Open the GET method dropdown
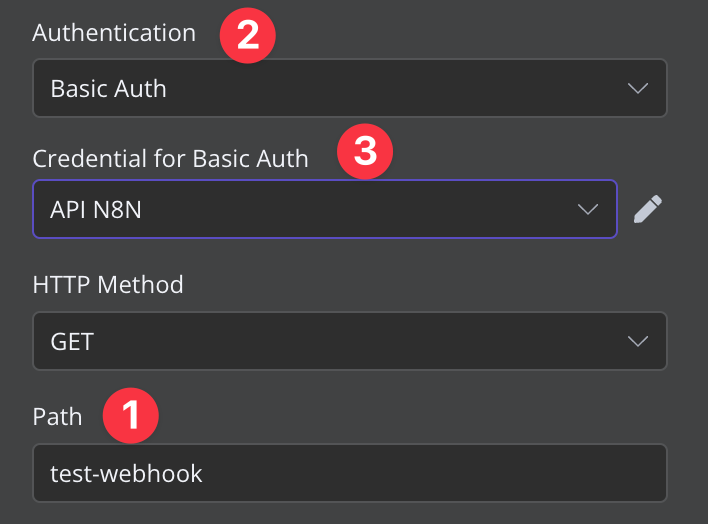Viewport: 708px width, 524px height. 349,342
